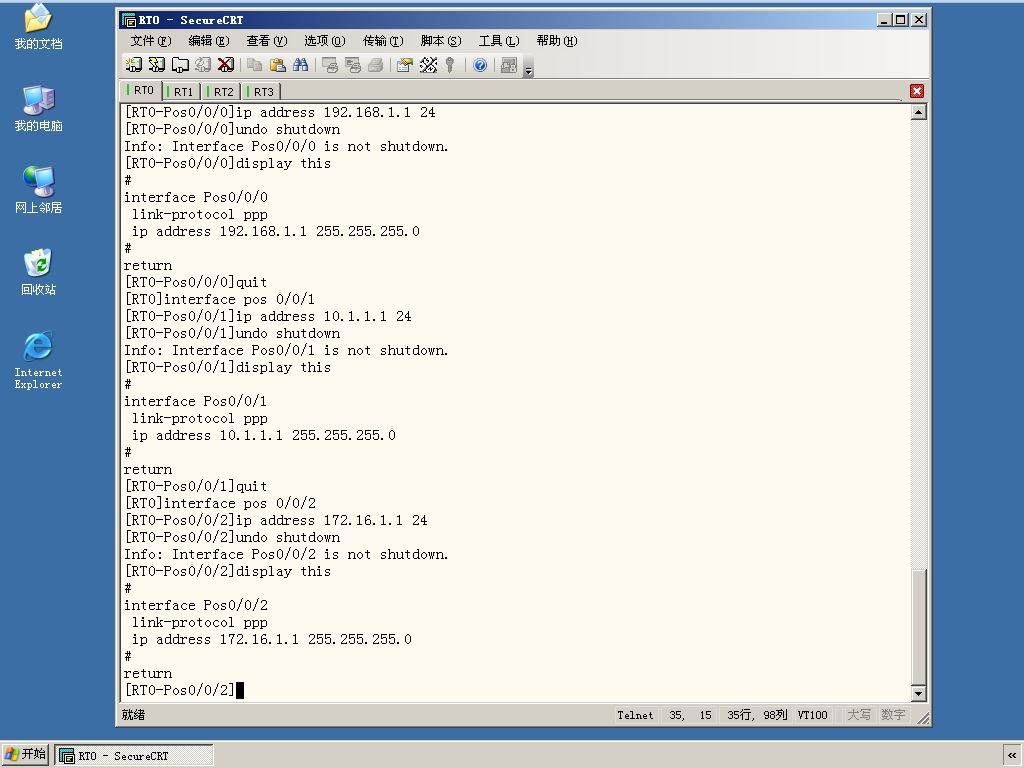Switch to the RT1 tab
The height and width of the screenshot is (768, 1024).
pyautogui.click(x=182, y=91)
